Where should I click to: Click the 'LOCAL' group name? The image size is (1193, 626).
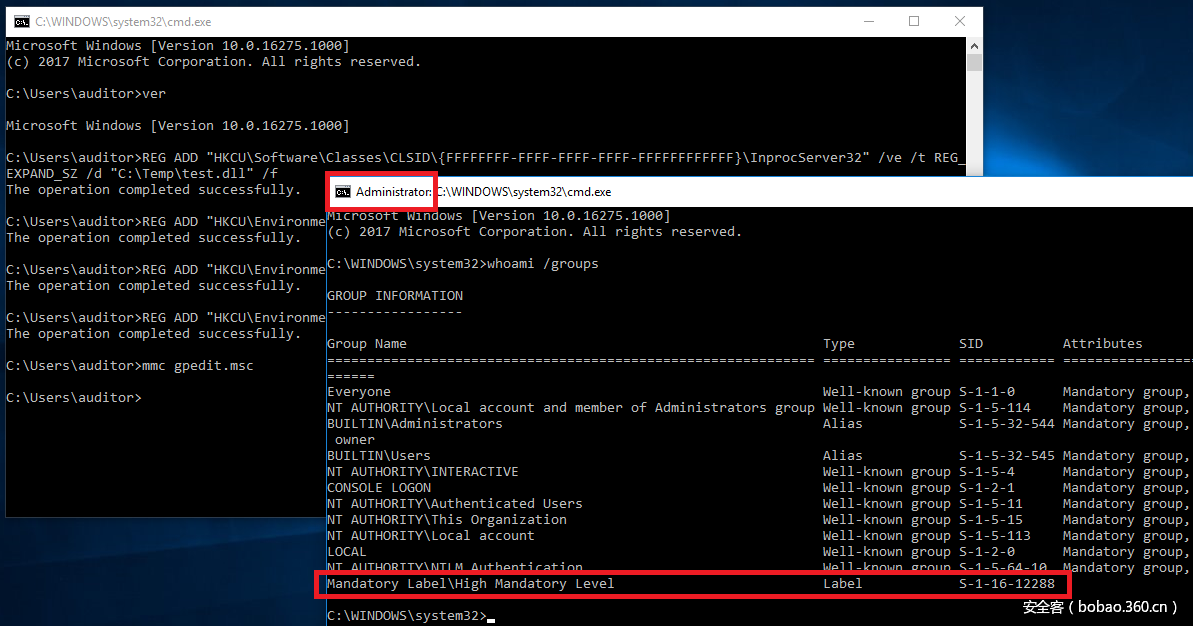pos(347,551)
